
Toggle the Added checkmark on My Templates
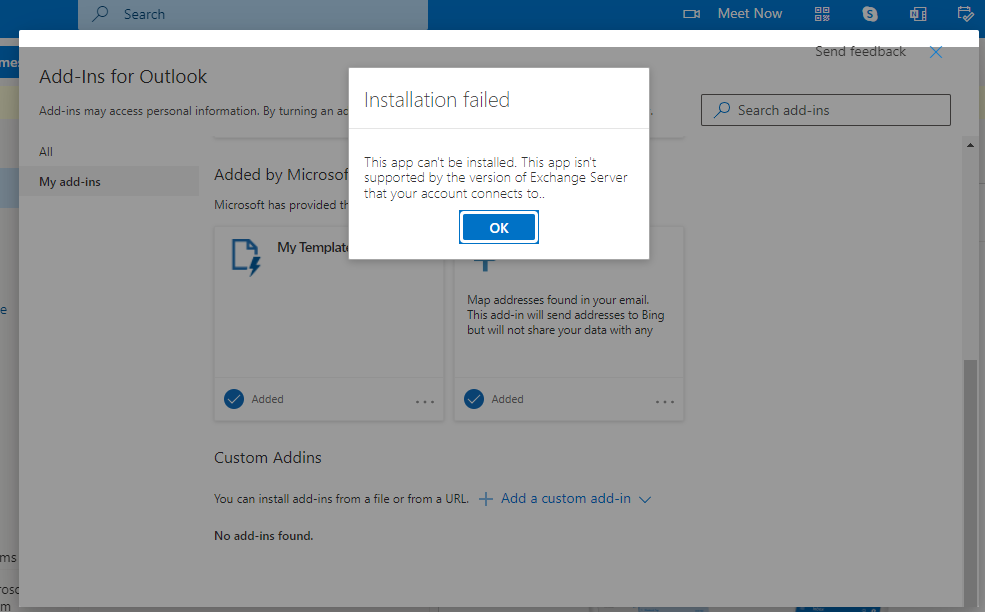pos(232,399)
